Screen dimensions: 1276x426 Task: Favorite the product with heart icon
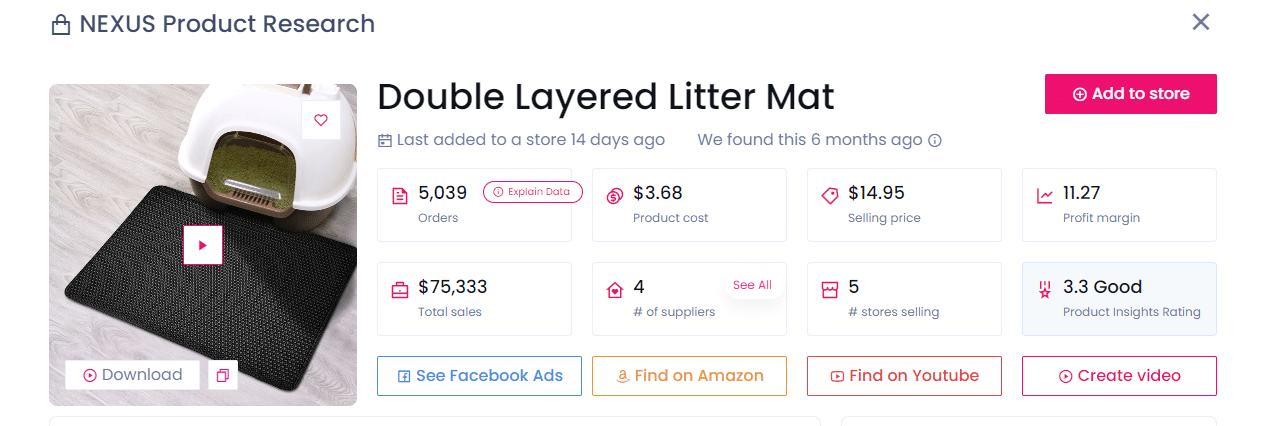pyautogui.click(x=321, y=120)
